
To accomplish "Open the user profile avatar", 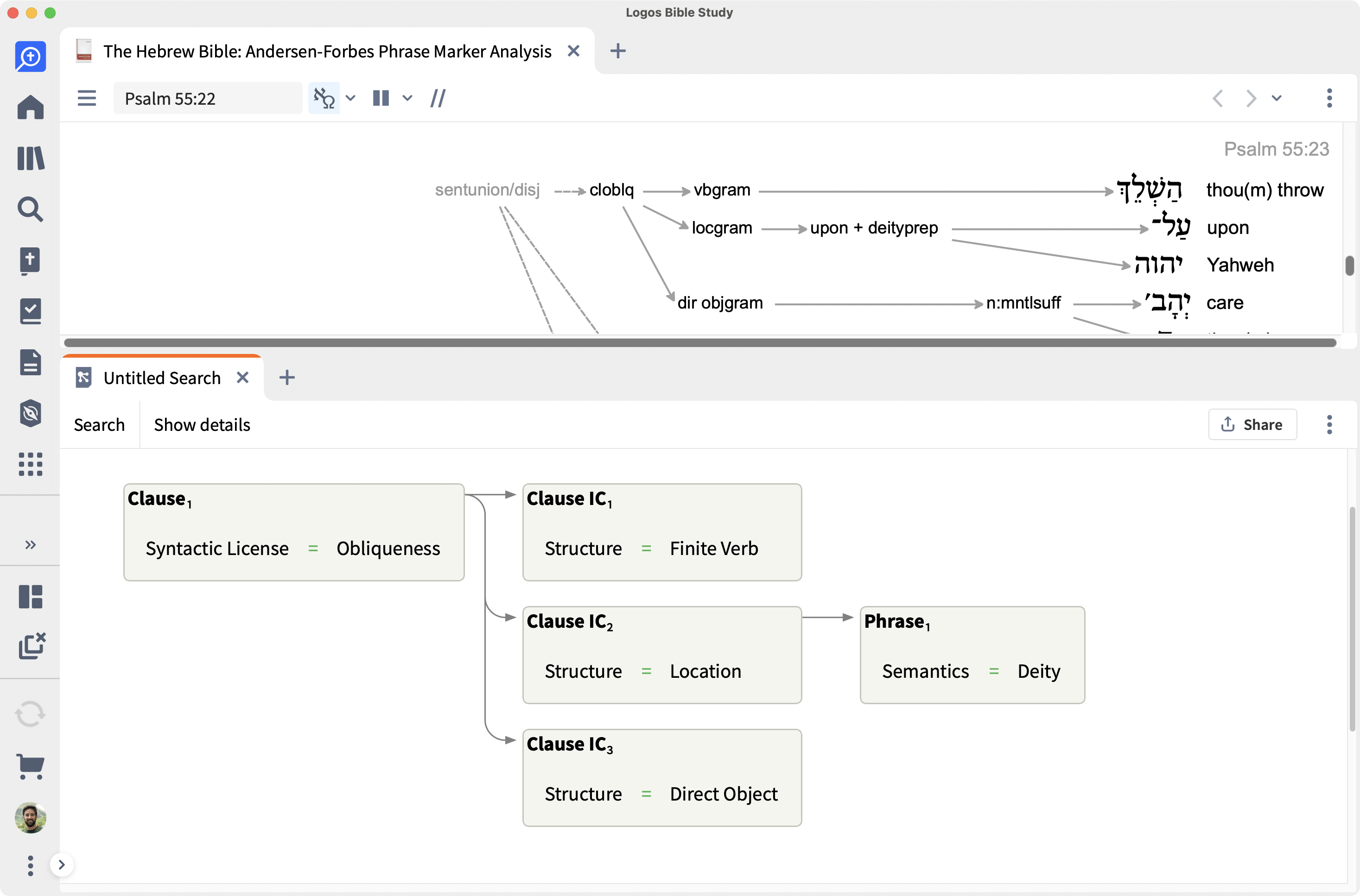I will (30, 818).
